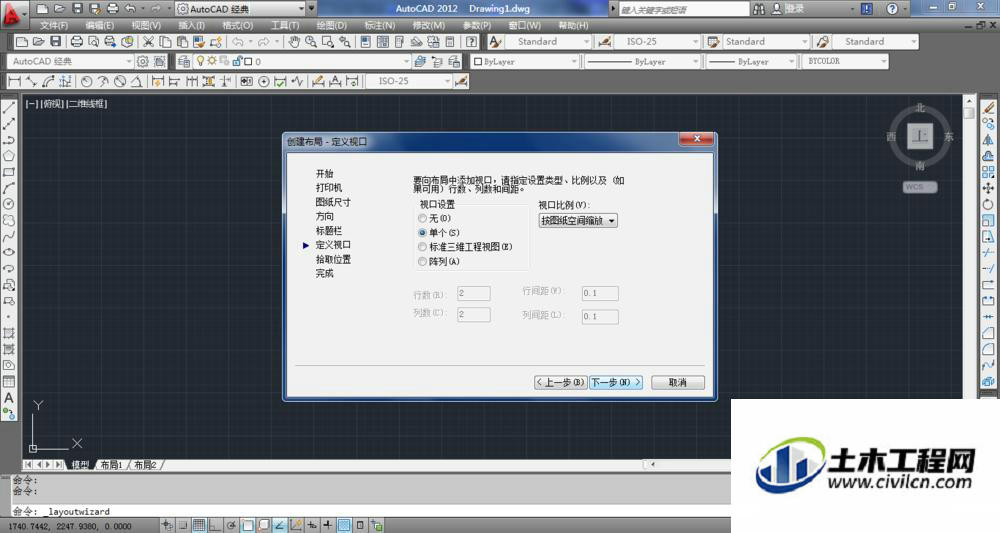Select the Table tool in draw toolbar

(9, 381)
